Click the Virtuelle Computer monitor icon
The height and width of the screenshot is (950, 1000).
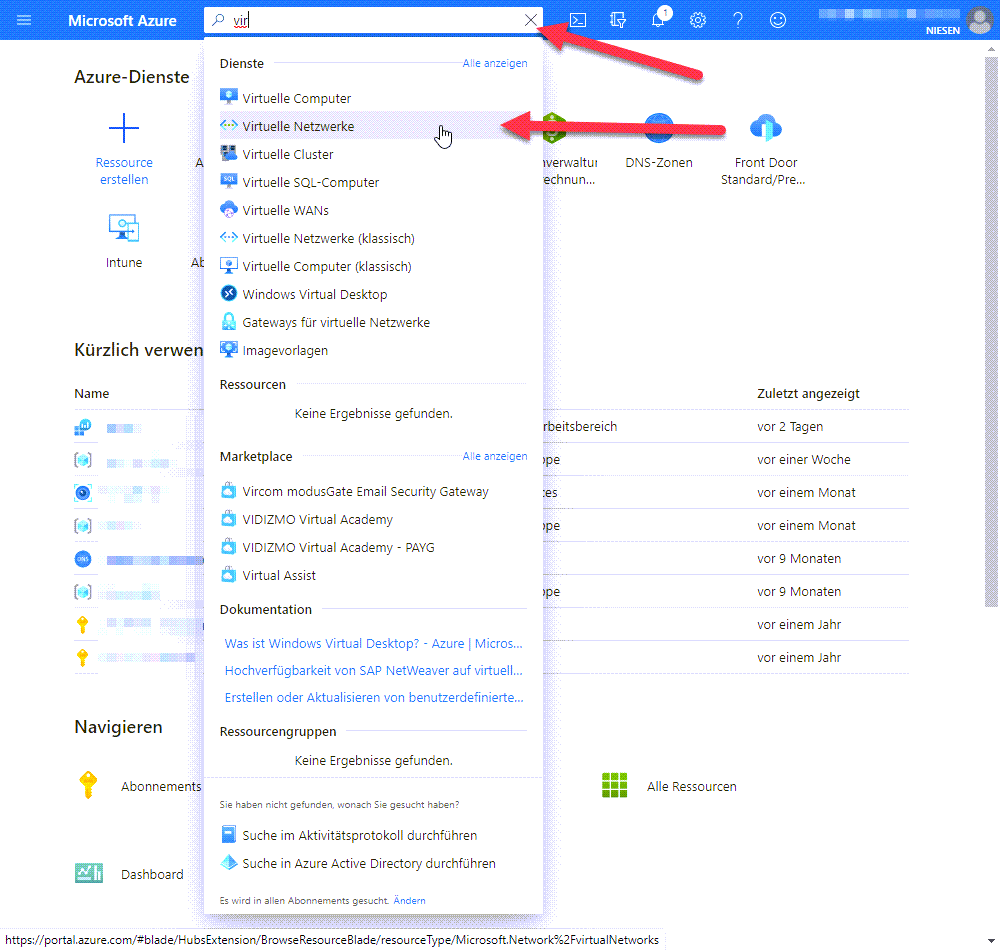[228, 97]
